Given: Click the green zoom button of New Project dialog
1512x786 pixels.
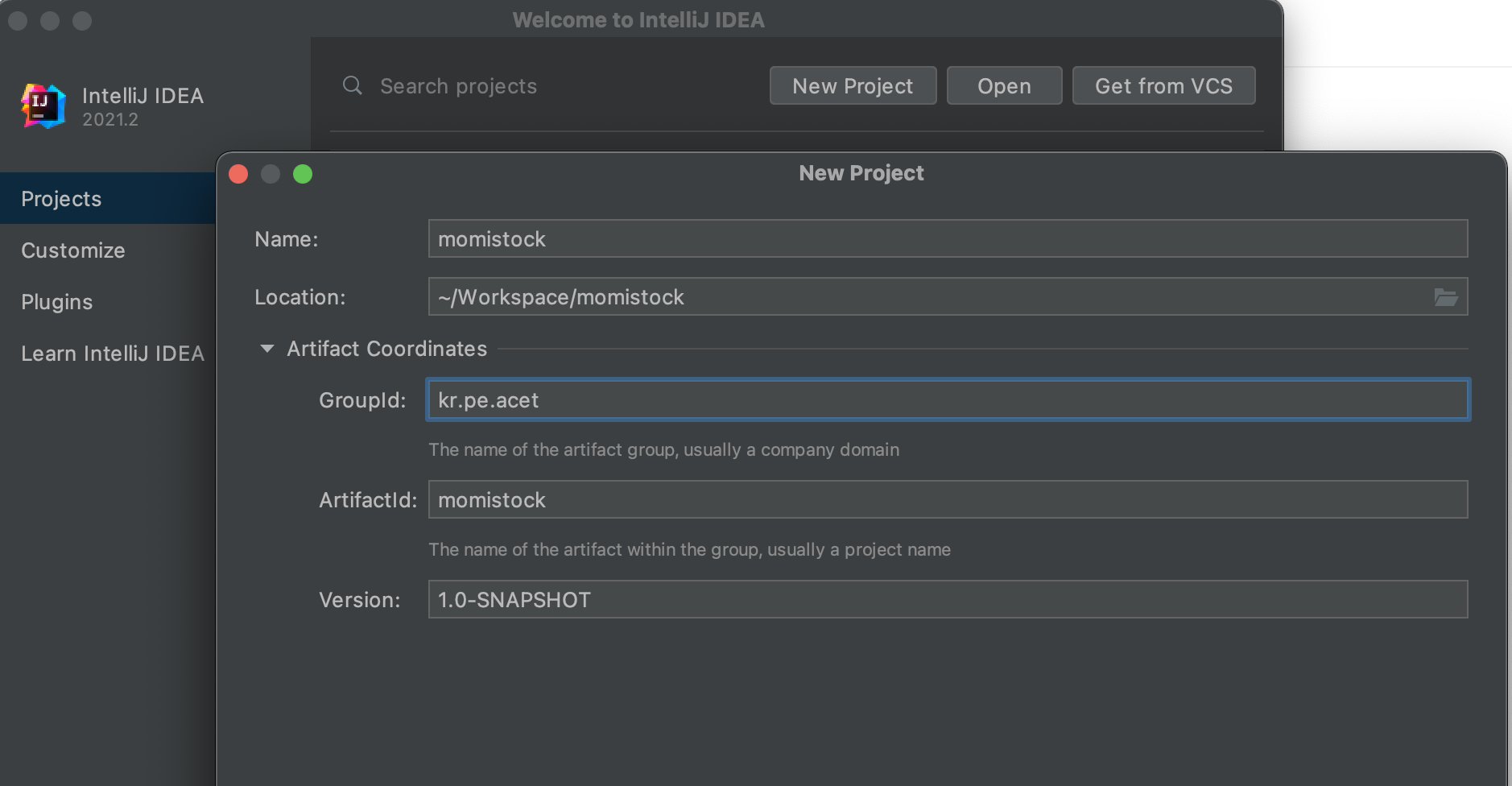Looking at the screenshot, I should (x=303, y=174).
